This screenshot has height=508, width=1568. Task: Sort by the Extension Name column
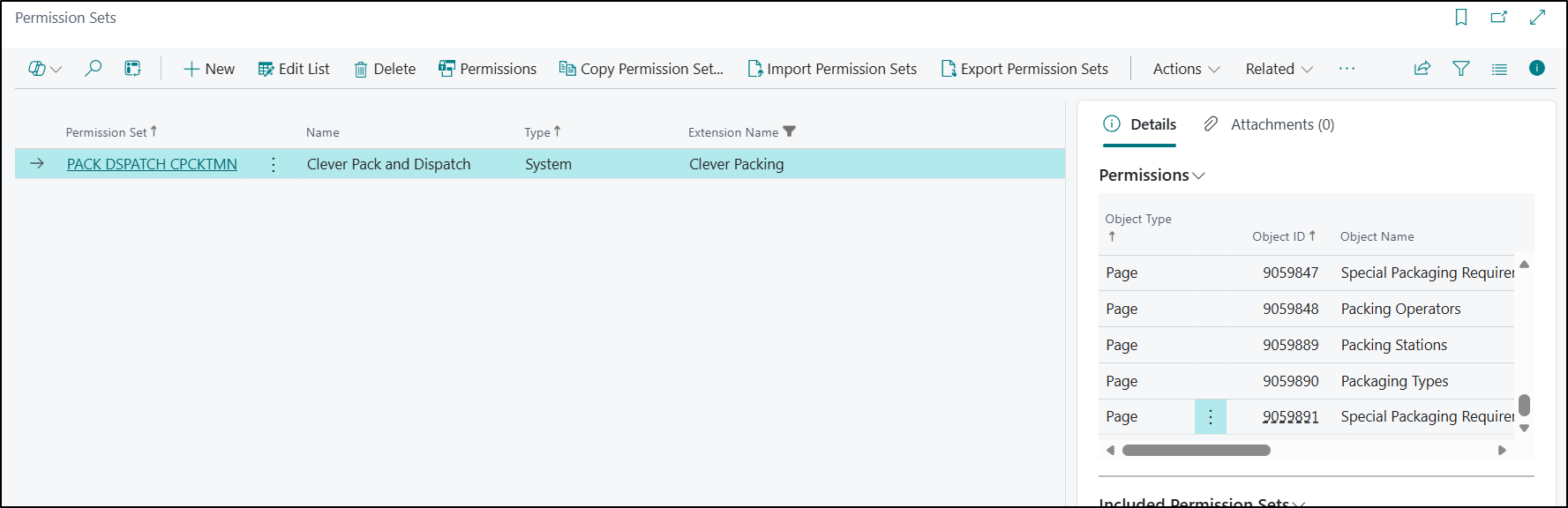click(732, 132)
